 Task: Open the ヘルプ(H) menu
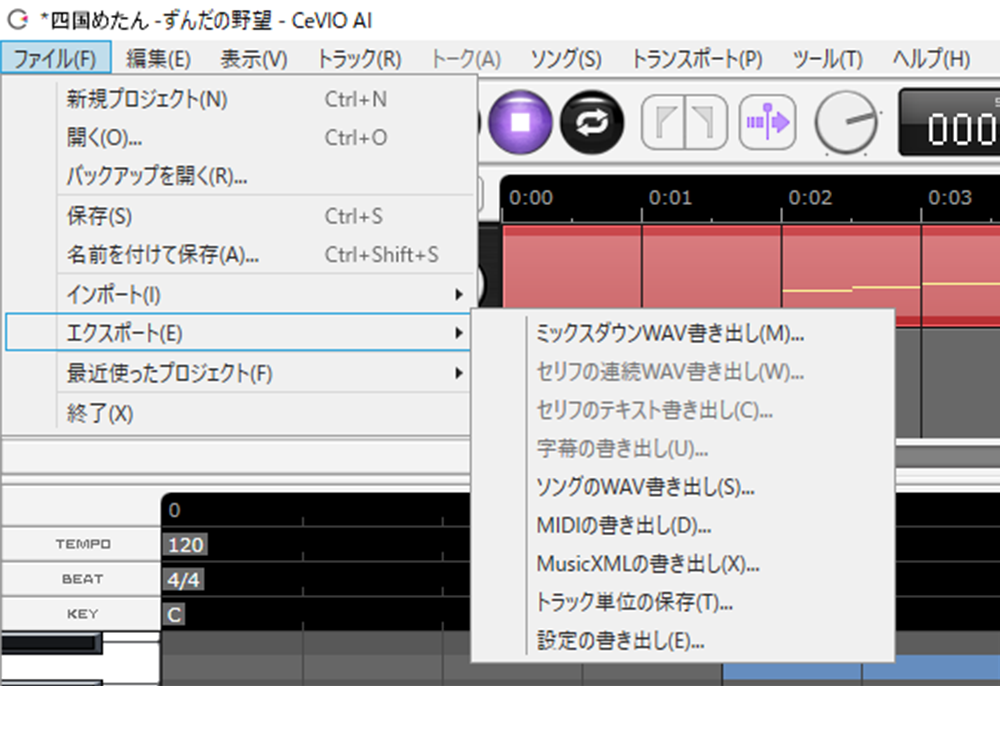pos(931,59)
